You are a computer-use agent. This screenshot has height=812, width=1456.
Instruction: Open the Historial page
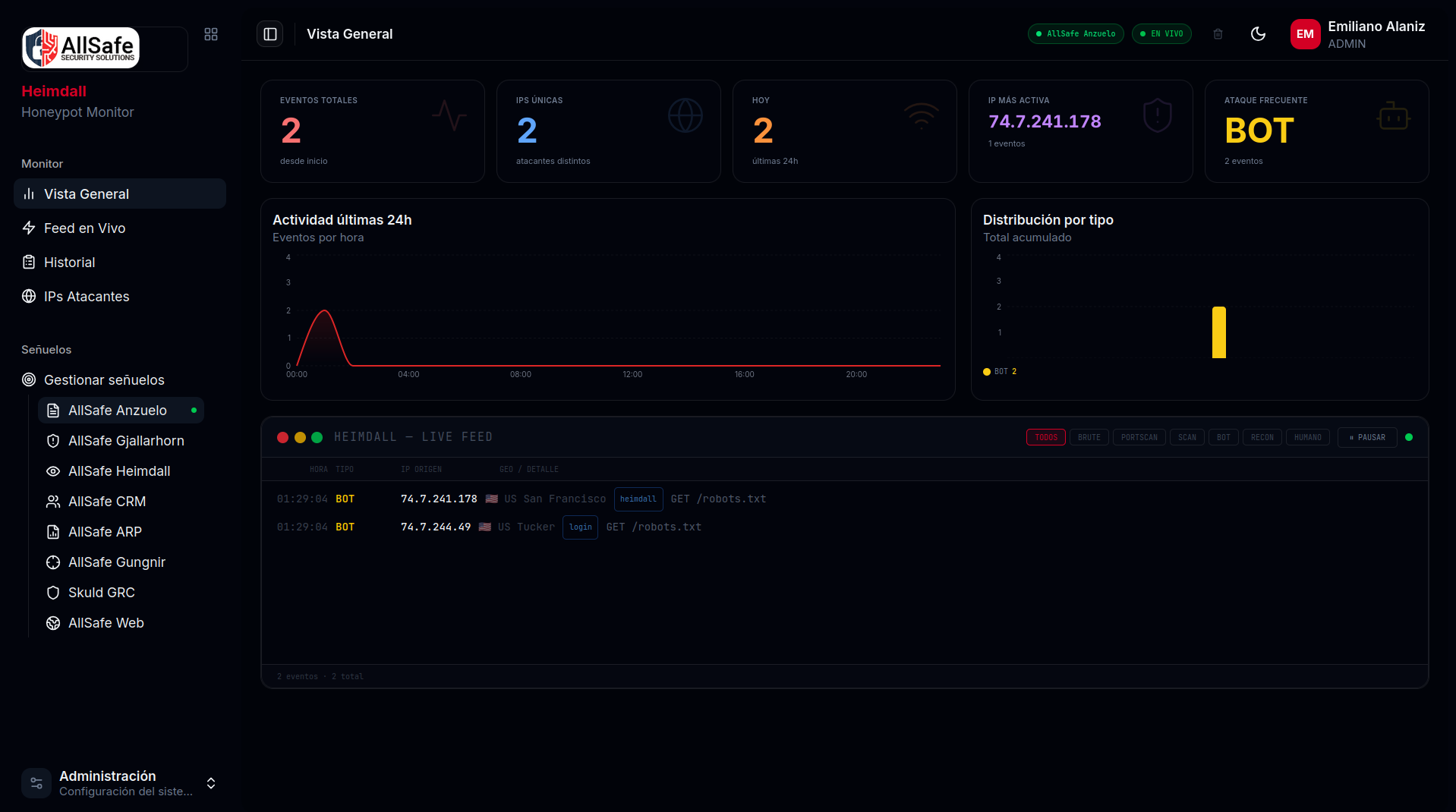coord(120,262)
